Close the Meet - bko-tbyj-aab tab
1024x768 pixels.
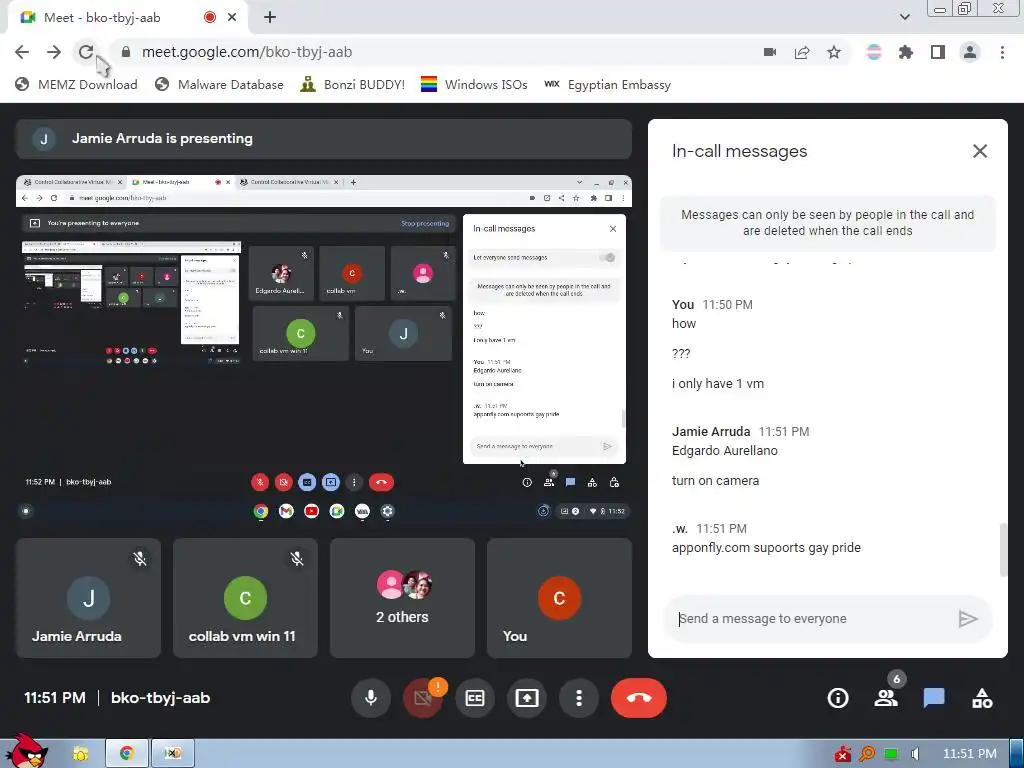click(x=232, y=18)
